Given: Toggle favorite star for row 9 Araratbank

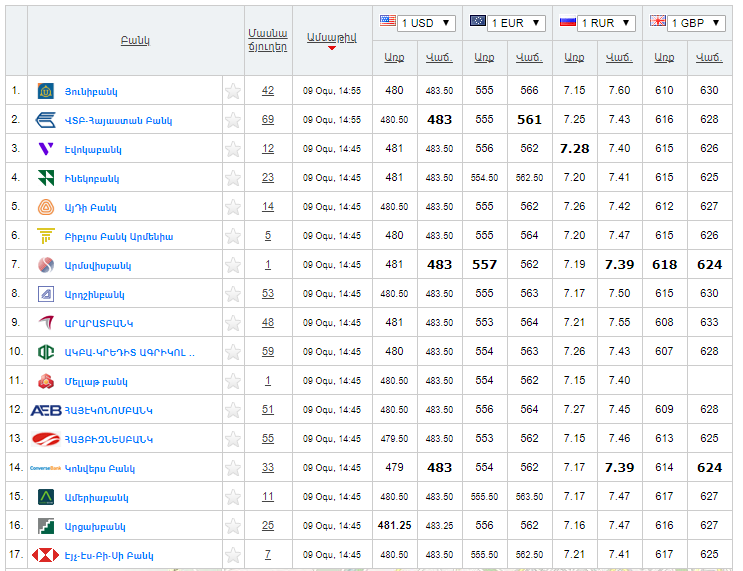Looking at the screenshot, I should click(233, 323).
